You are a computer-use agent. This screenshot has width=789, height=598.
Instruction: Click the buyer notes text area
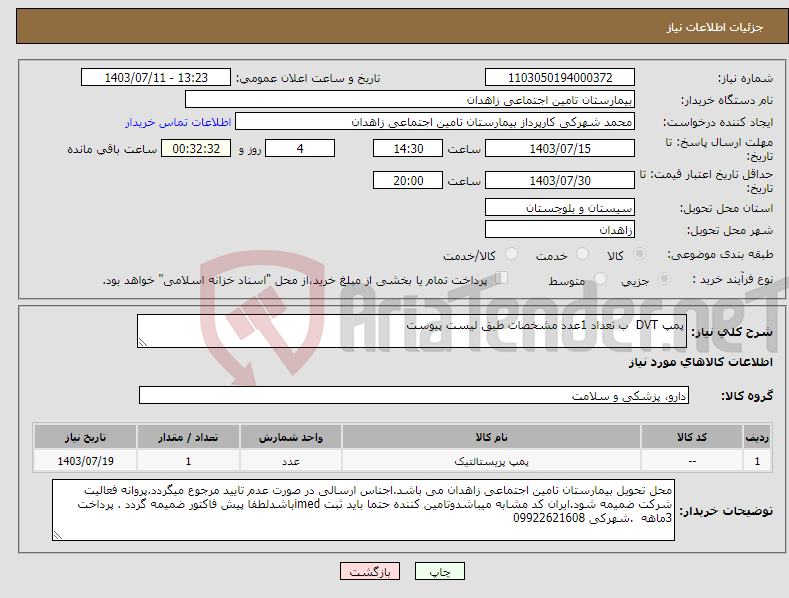tap(363, 510)
